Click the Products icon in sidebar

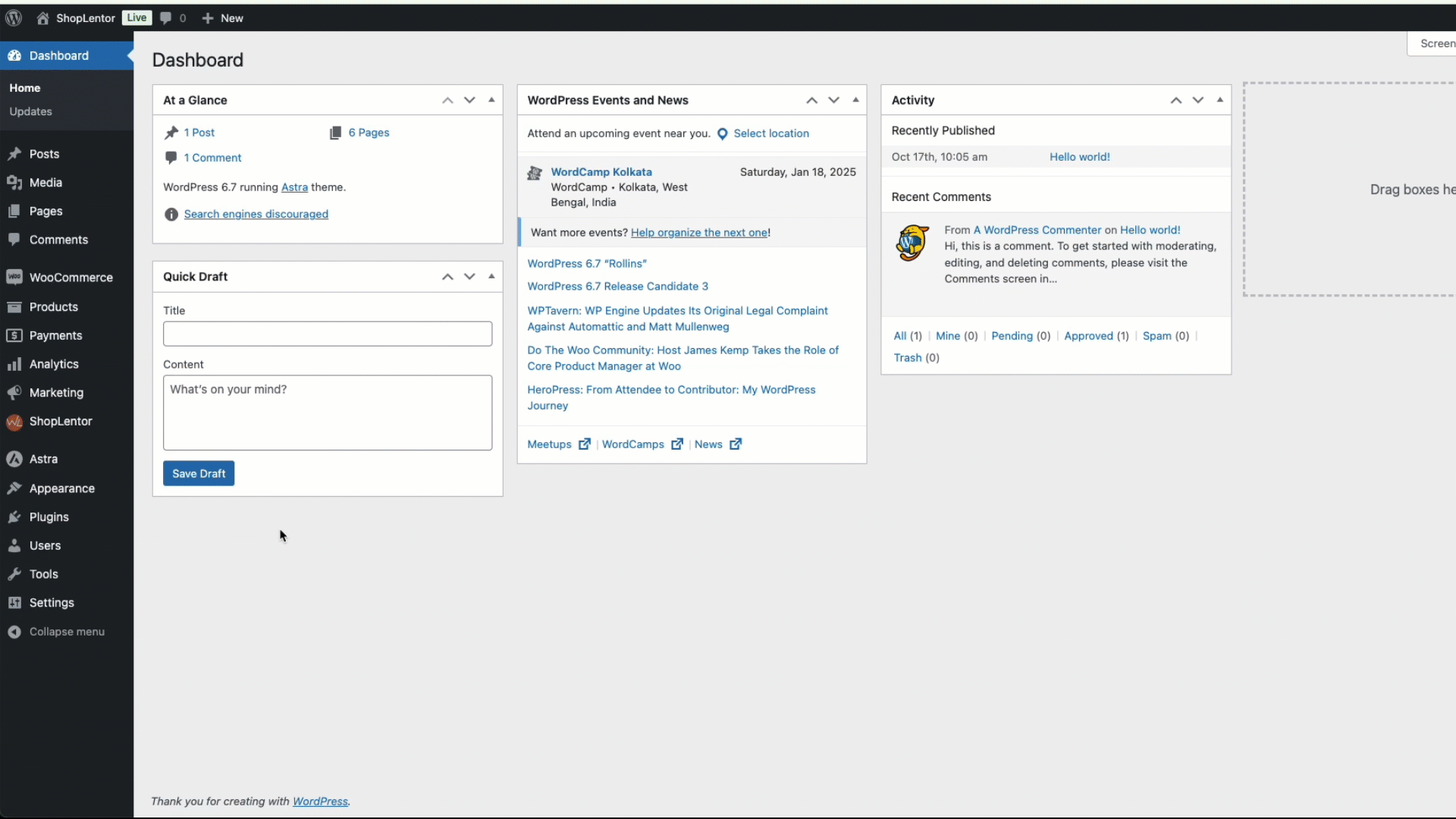14,307
